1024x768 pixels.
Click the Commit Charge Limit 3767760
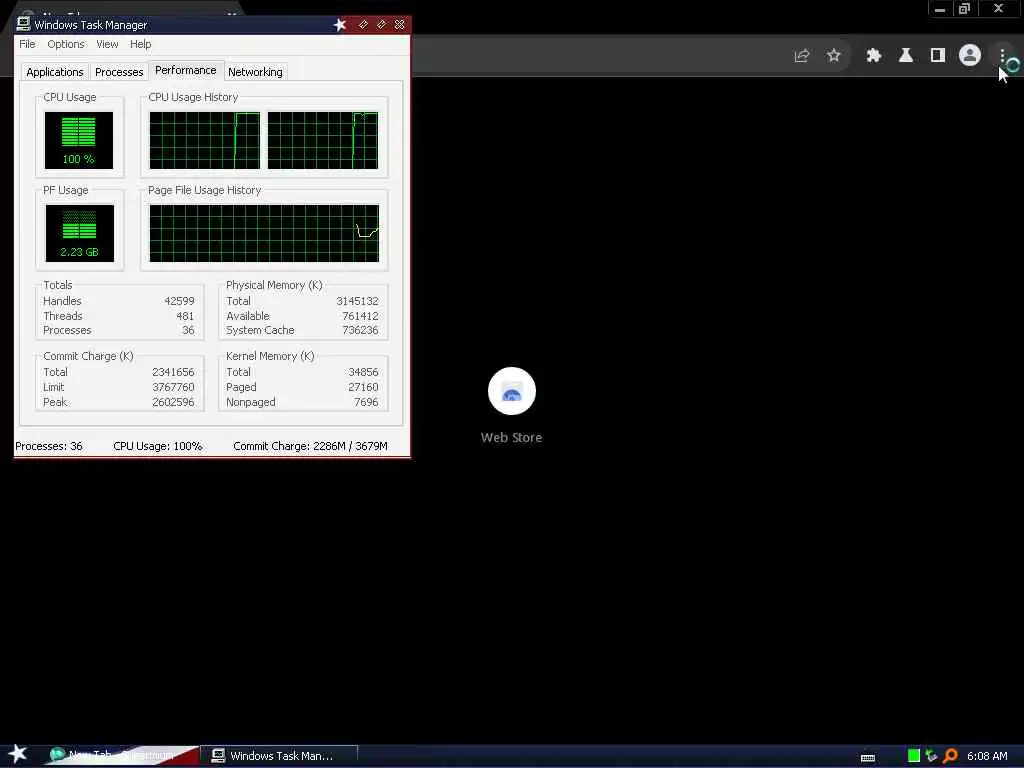[x=173, y=387]
